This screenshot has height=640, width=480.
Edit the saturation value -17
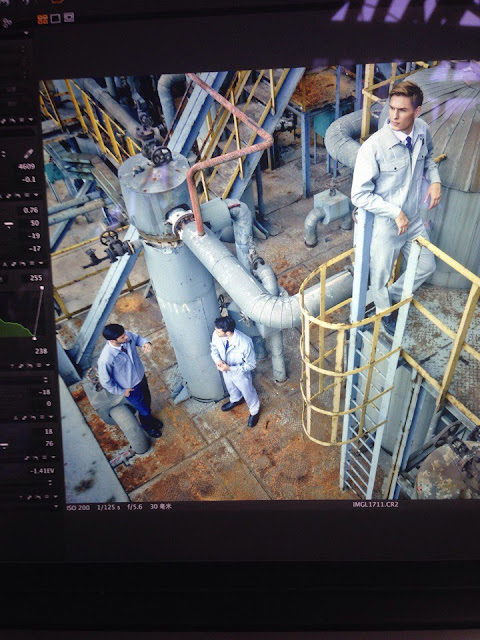(35, 248)
